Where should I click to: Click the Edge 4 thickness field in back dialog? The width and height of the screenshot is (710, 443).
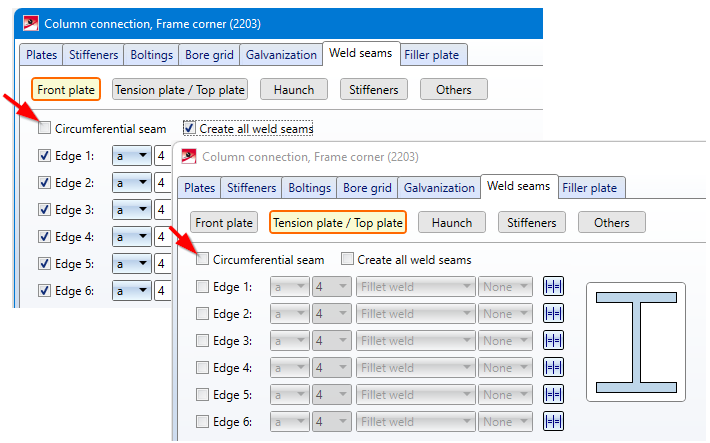(160, 237)
